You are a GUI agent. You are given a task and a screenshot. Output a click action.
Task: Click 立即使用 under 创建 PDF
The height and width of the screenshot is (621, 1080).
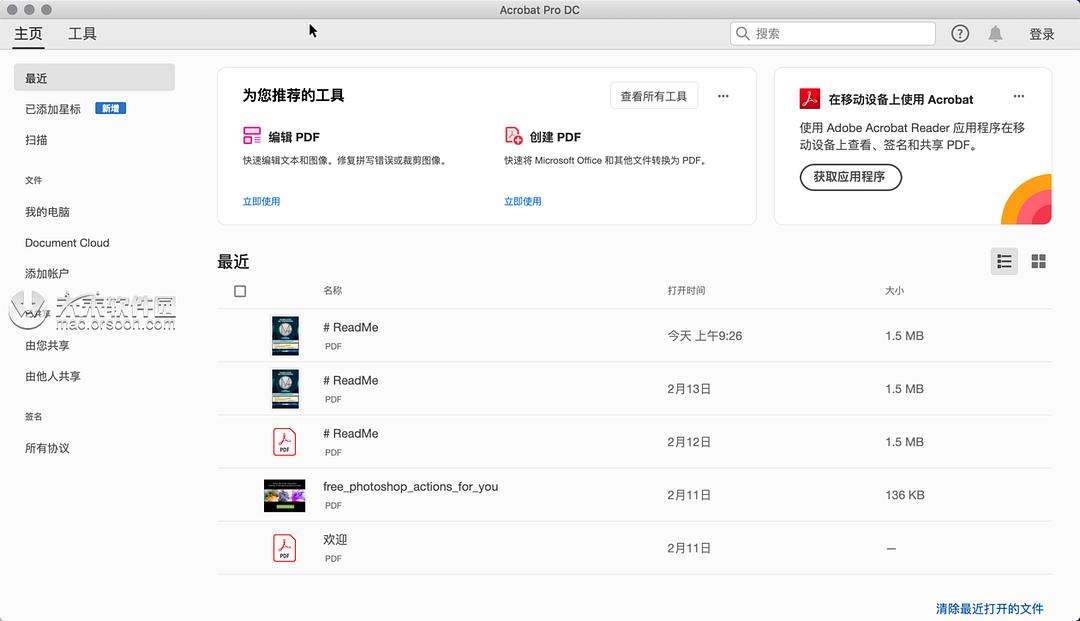click(x=523, y=201)
